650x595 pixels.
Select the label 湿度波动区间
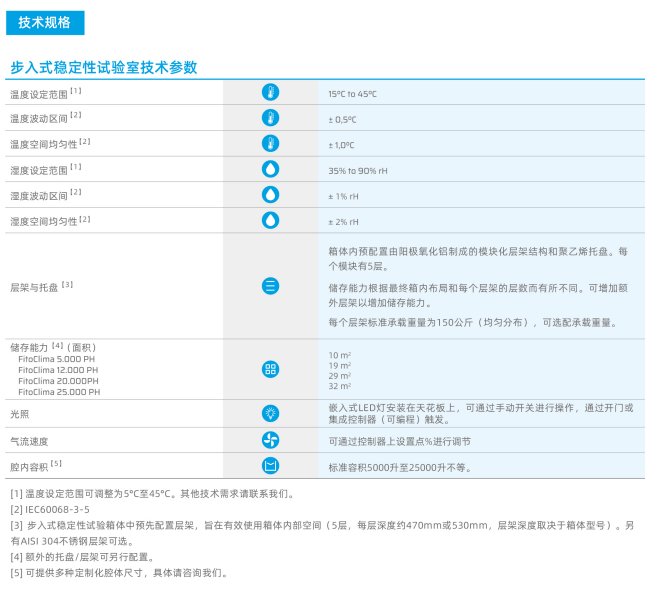39,196
